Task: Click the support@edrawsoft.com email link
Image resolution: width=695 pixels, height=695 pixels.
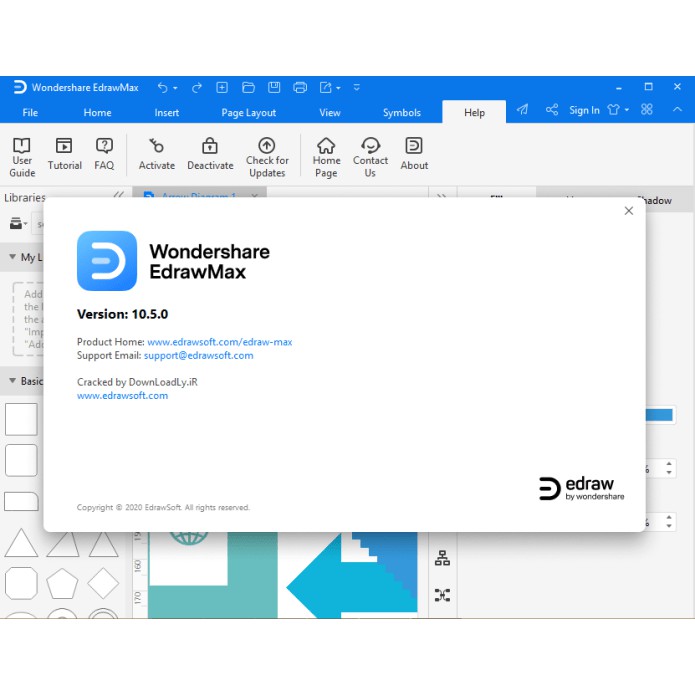Action: click(x=198, y=355)
